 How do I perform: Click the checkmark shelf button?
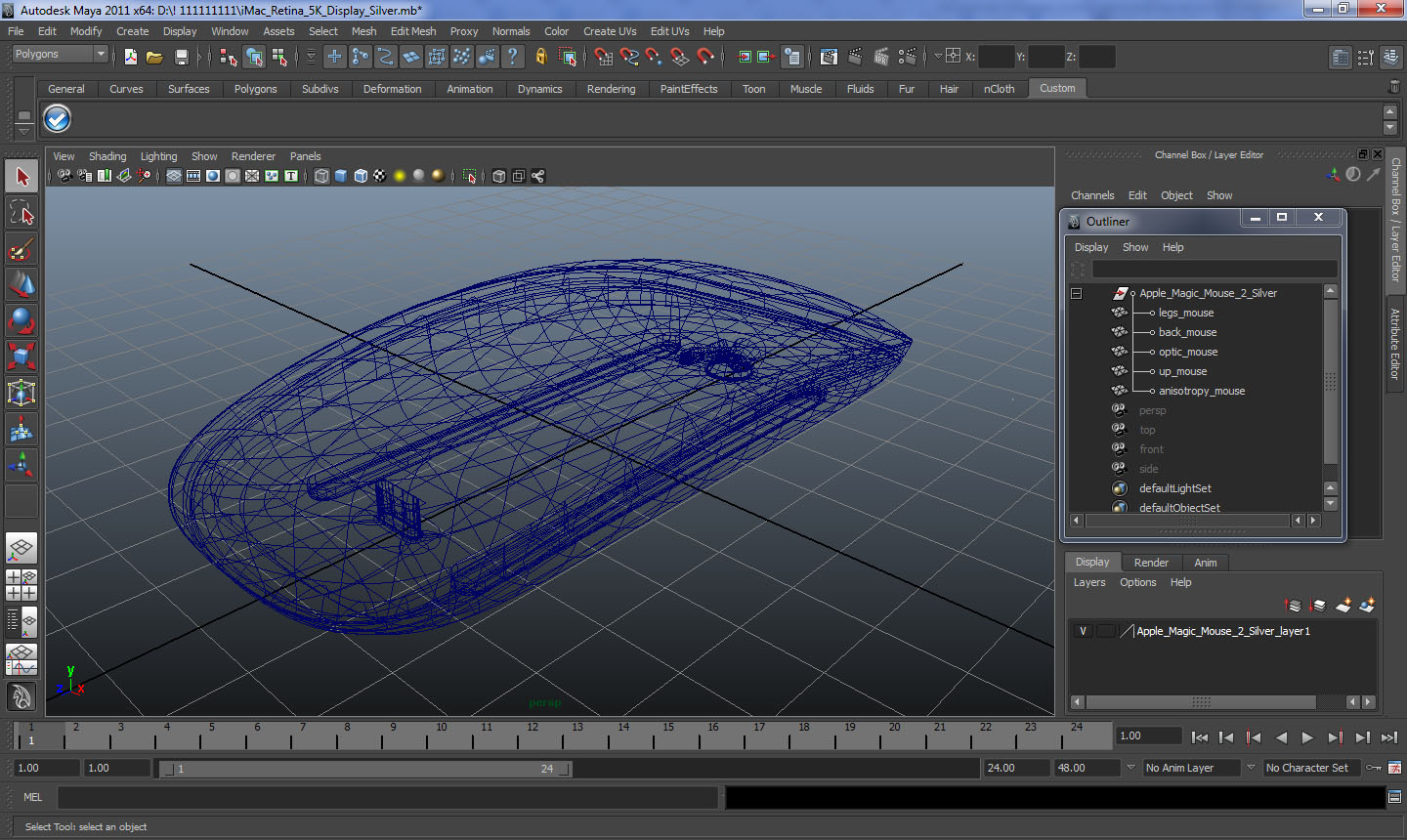pos(58,119)
